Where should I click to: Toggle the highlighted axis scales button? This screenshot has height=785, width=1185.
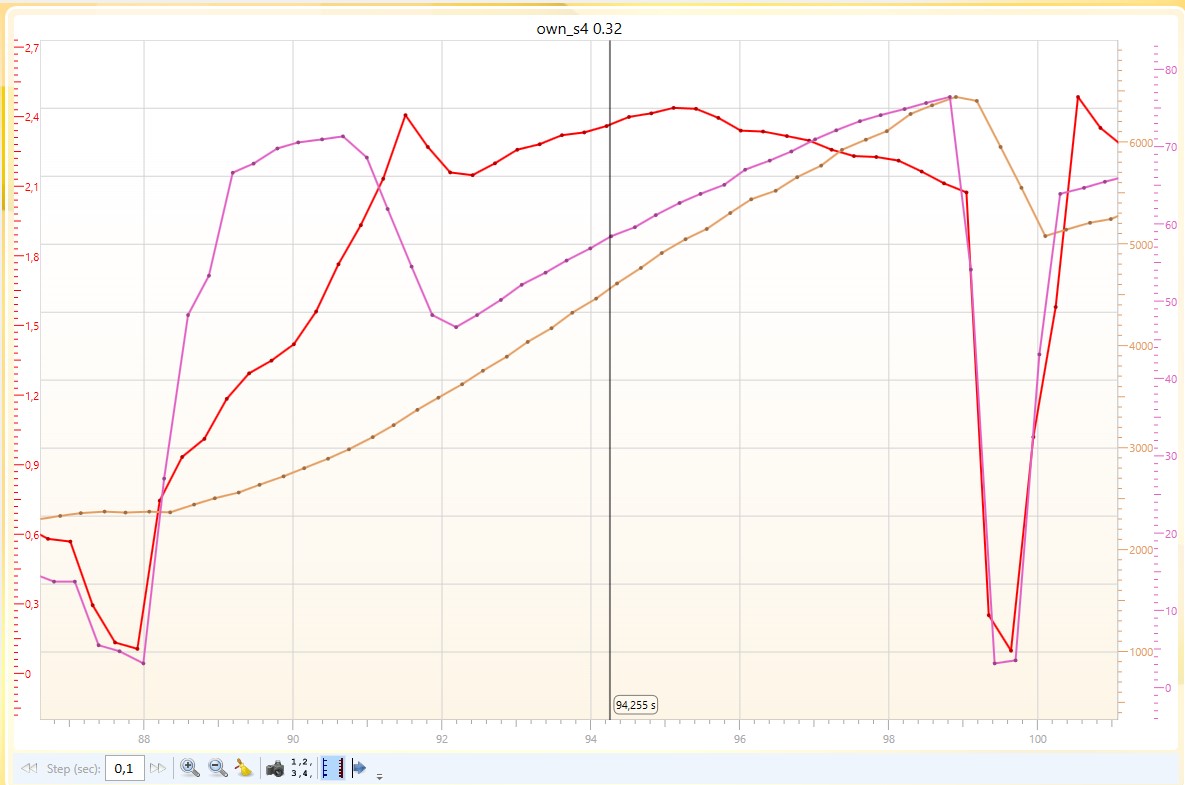click(x=332, y=768)
